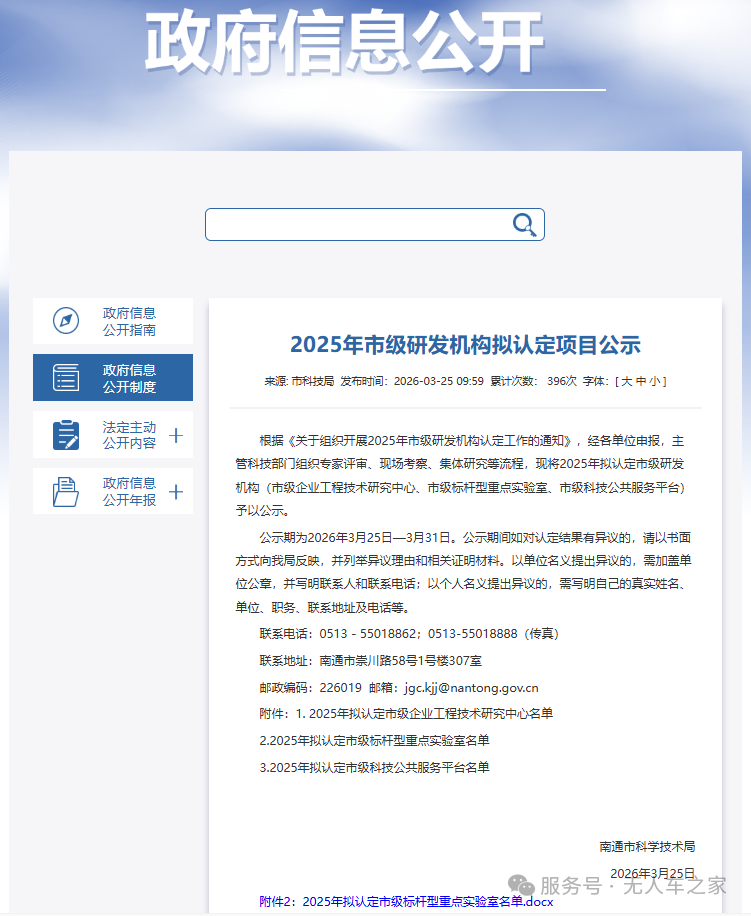The image size is (751, 916).
Task: Click the 政府信息公开 banner title
Action: click(x=344, y=41)
